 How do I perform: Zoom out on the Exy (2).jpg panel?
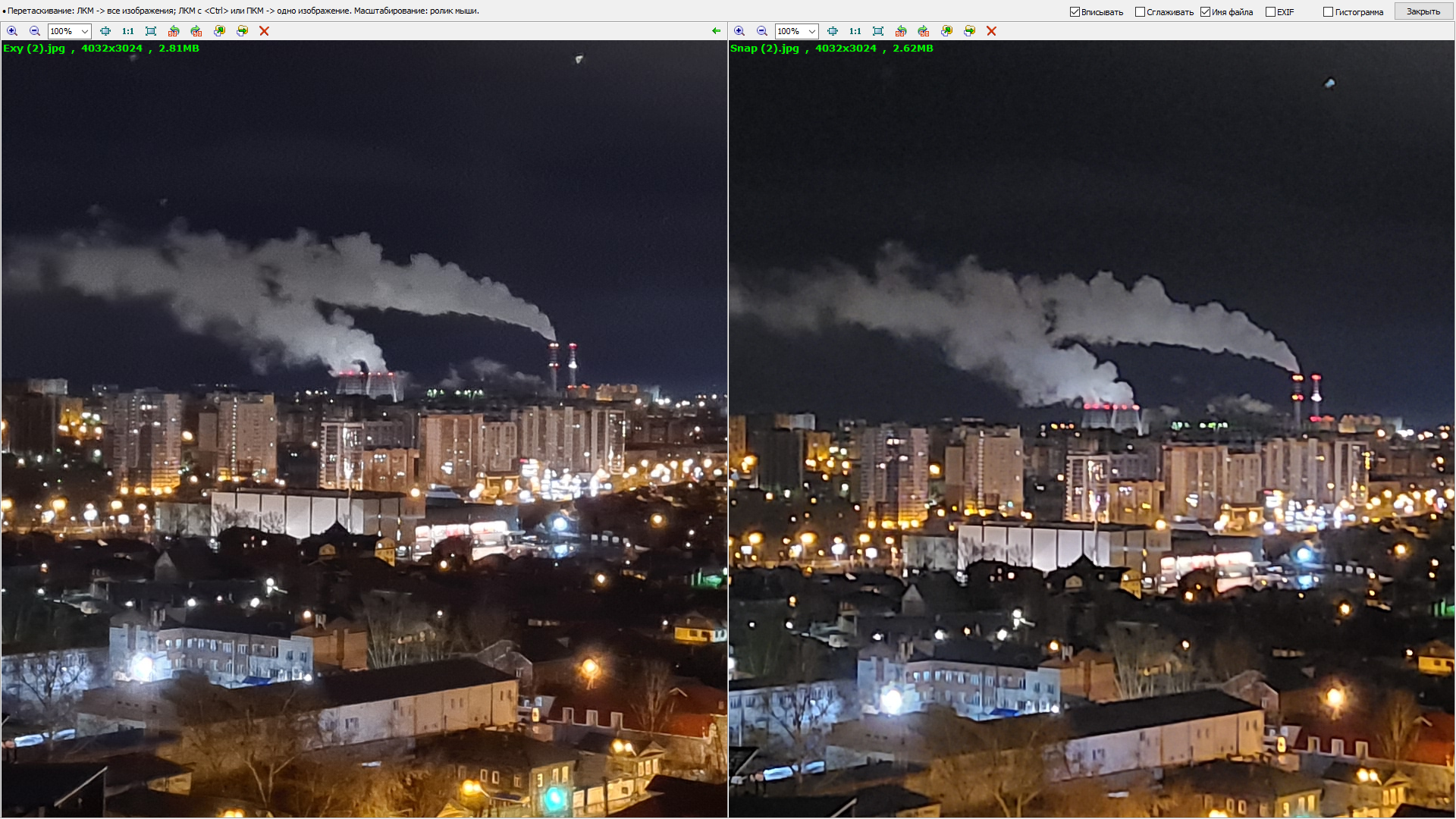[x=35, y=31]
